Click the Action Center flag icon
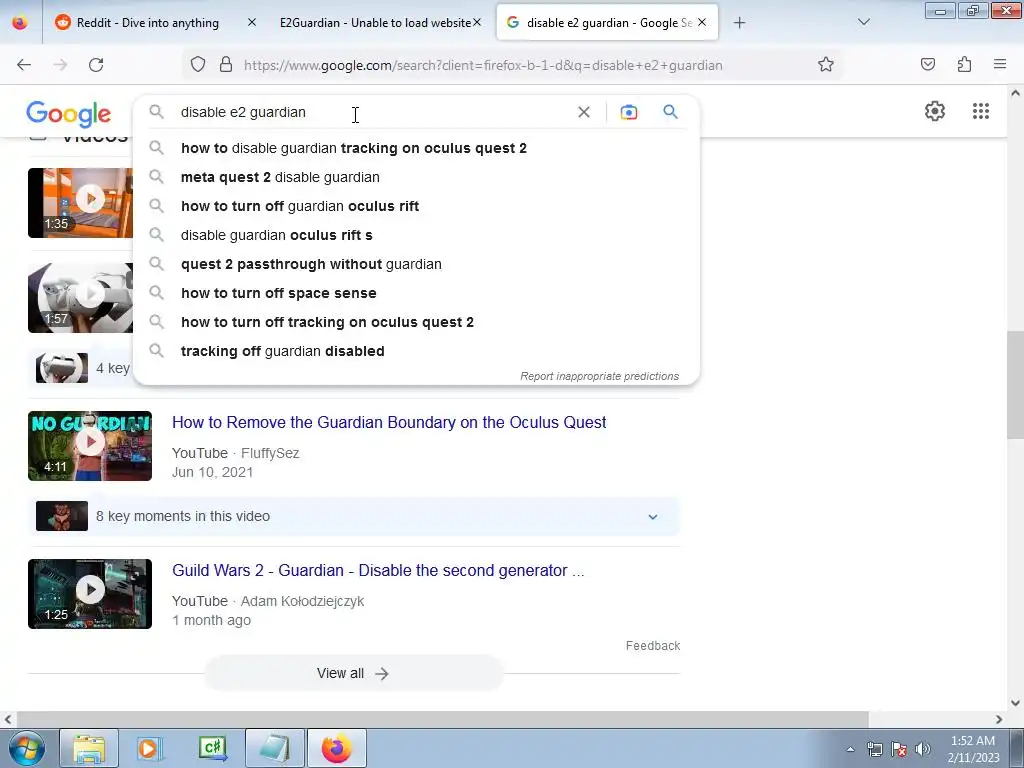Image resolution: width=1024 pixels, height=768 pixels. pyautogui.click(x=899, y=749)
